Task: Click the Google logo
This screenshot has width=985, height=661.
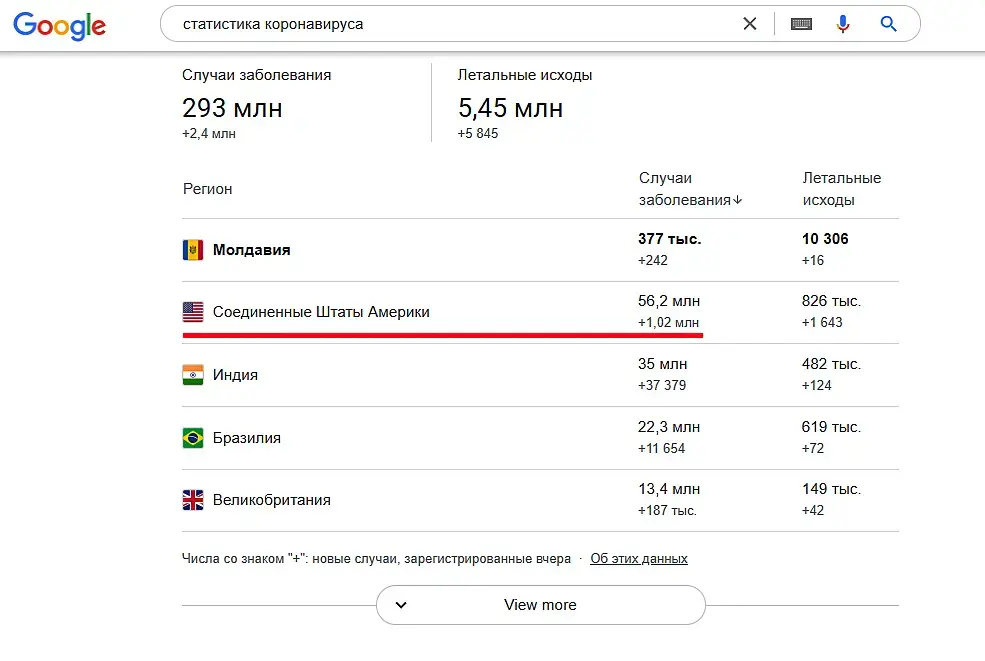Action: pos(60,26)
